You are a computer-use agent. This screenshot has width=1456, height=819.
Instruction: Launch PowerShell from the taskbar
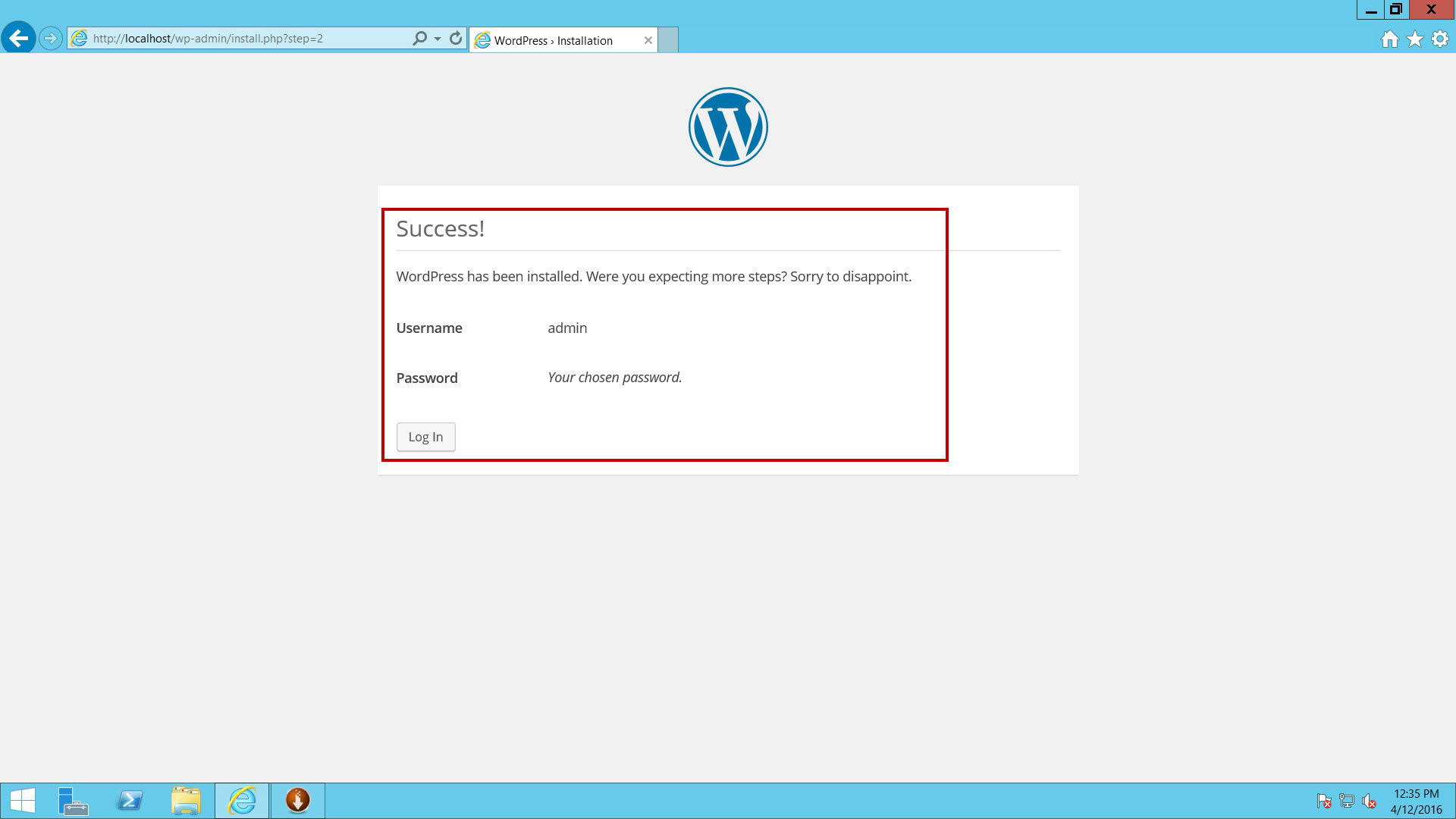click(130, 801)
